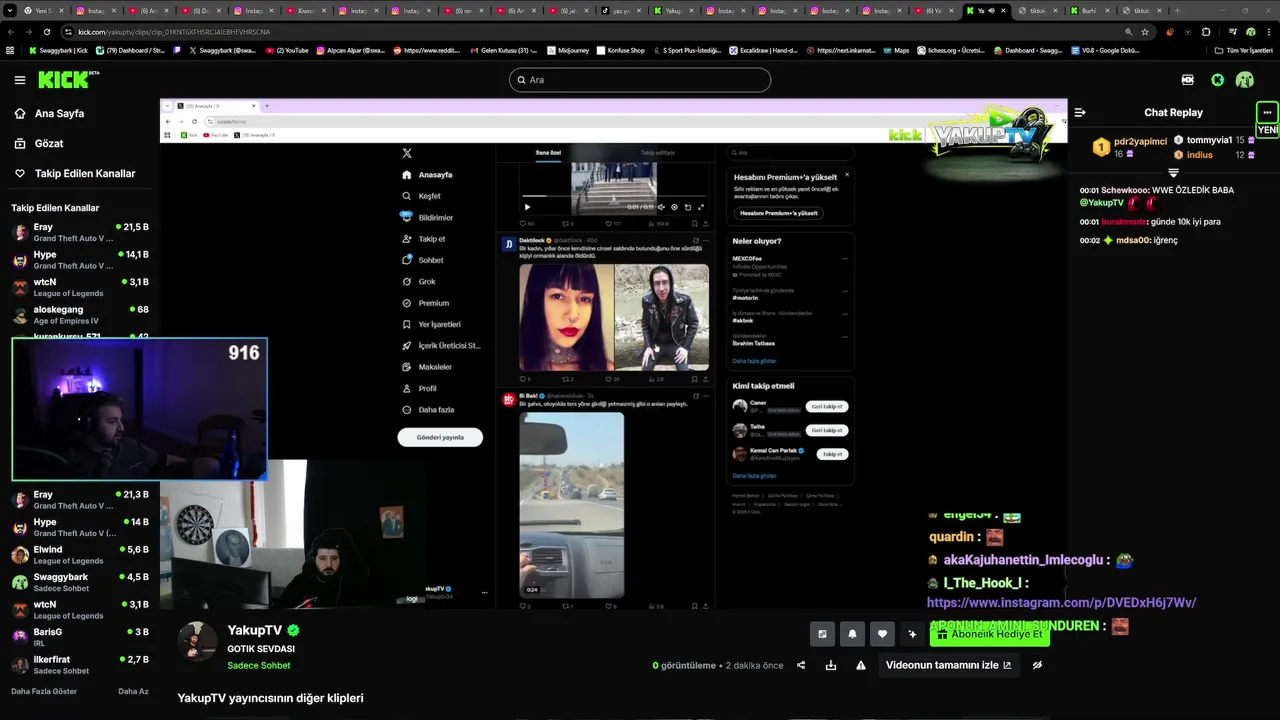Open Swaggybark Sadece Sohbet channel
1280x720 pixels.
[80, 583]
